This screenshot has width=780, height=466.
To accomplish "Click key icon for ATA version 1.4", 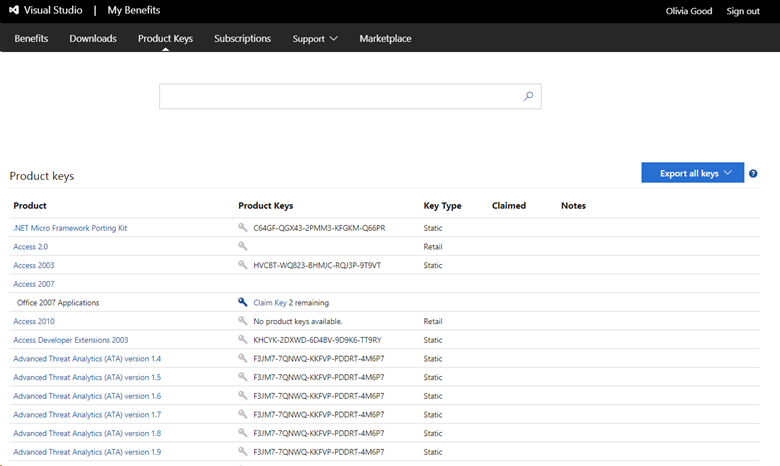I will tap(242, 358).
